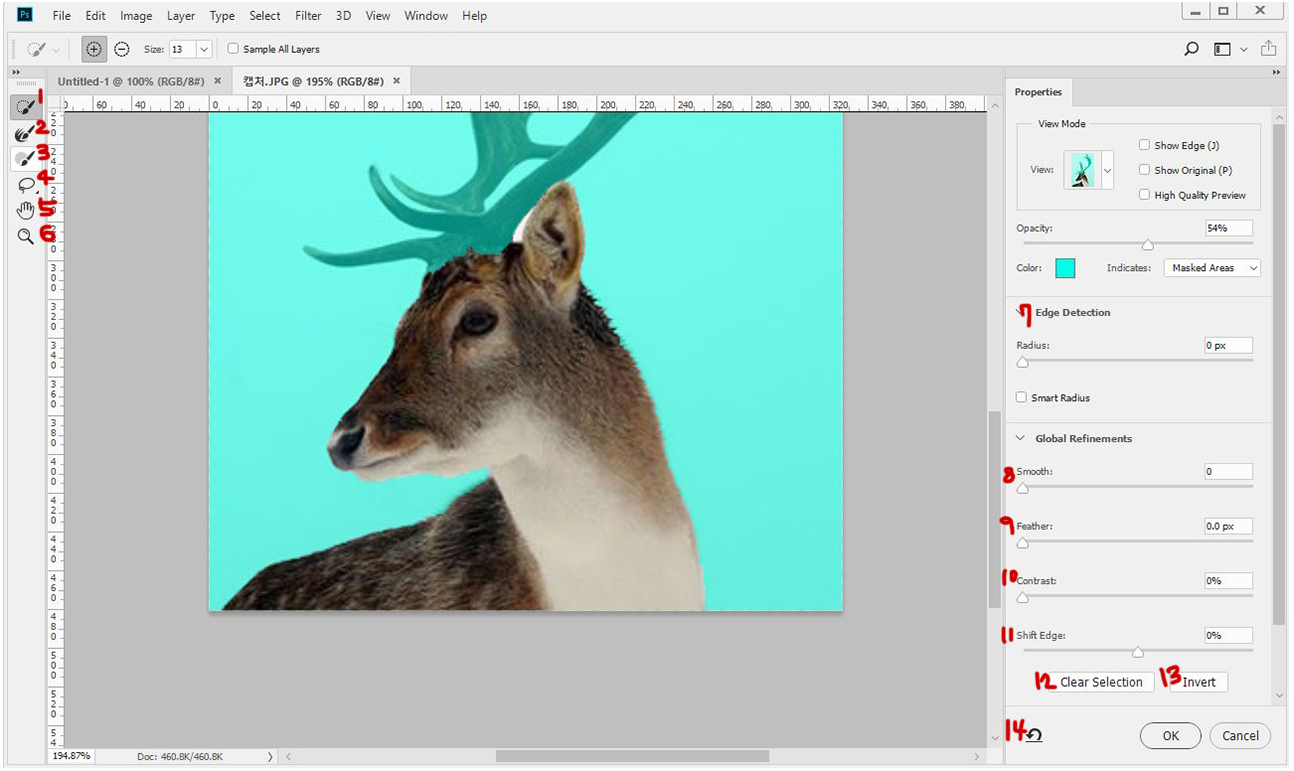Open the Indicates Masked Areas dropdown
1294x771 pixels.
tap(1211, 268)
